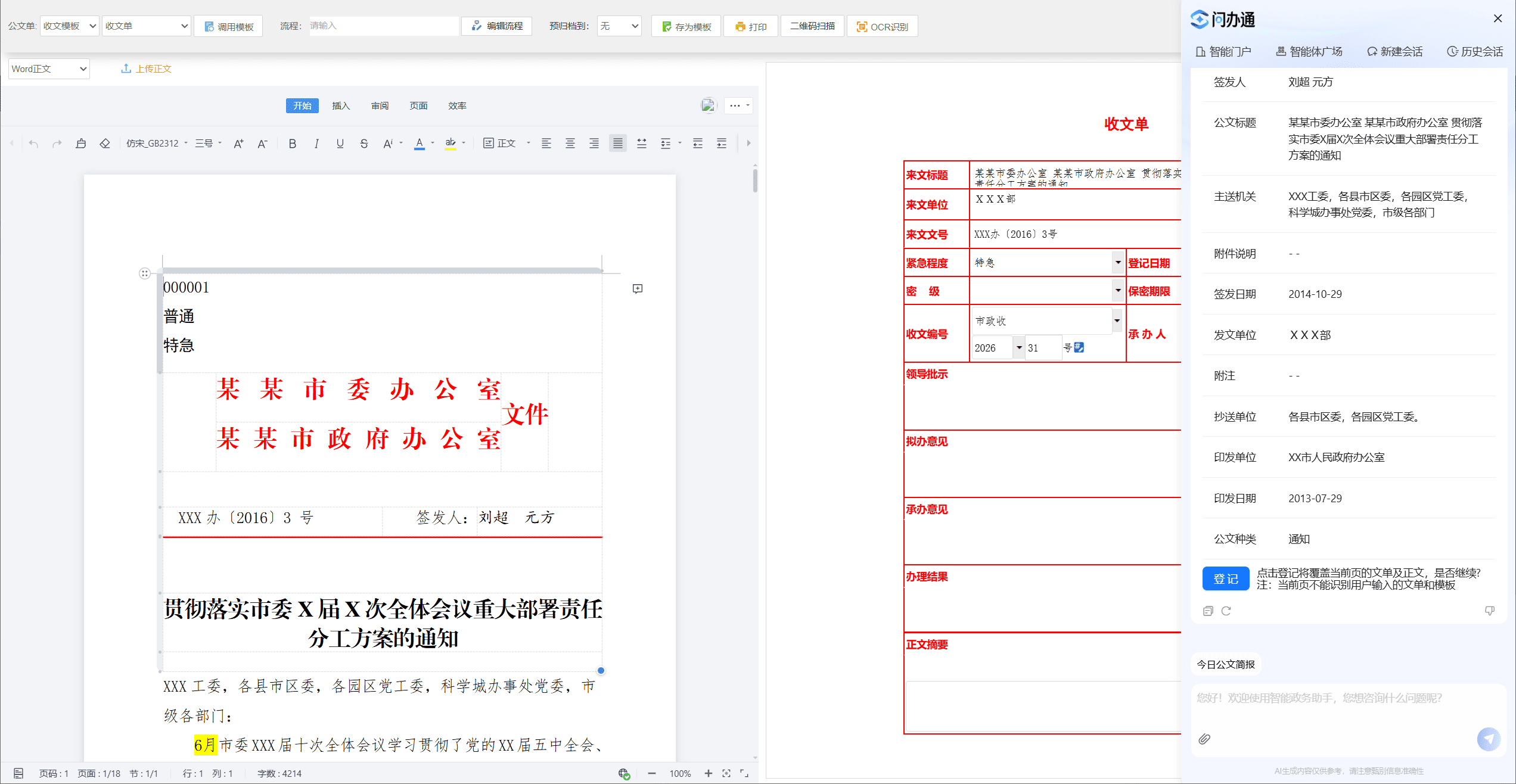This screenshot has height=784, width=1516.
Task: Redo the last undone edit
Action: 57,144
